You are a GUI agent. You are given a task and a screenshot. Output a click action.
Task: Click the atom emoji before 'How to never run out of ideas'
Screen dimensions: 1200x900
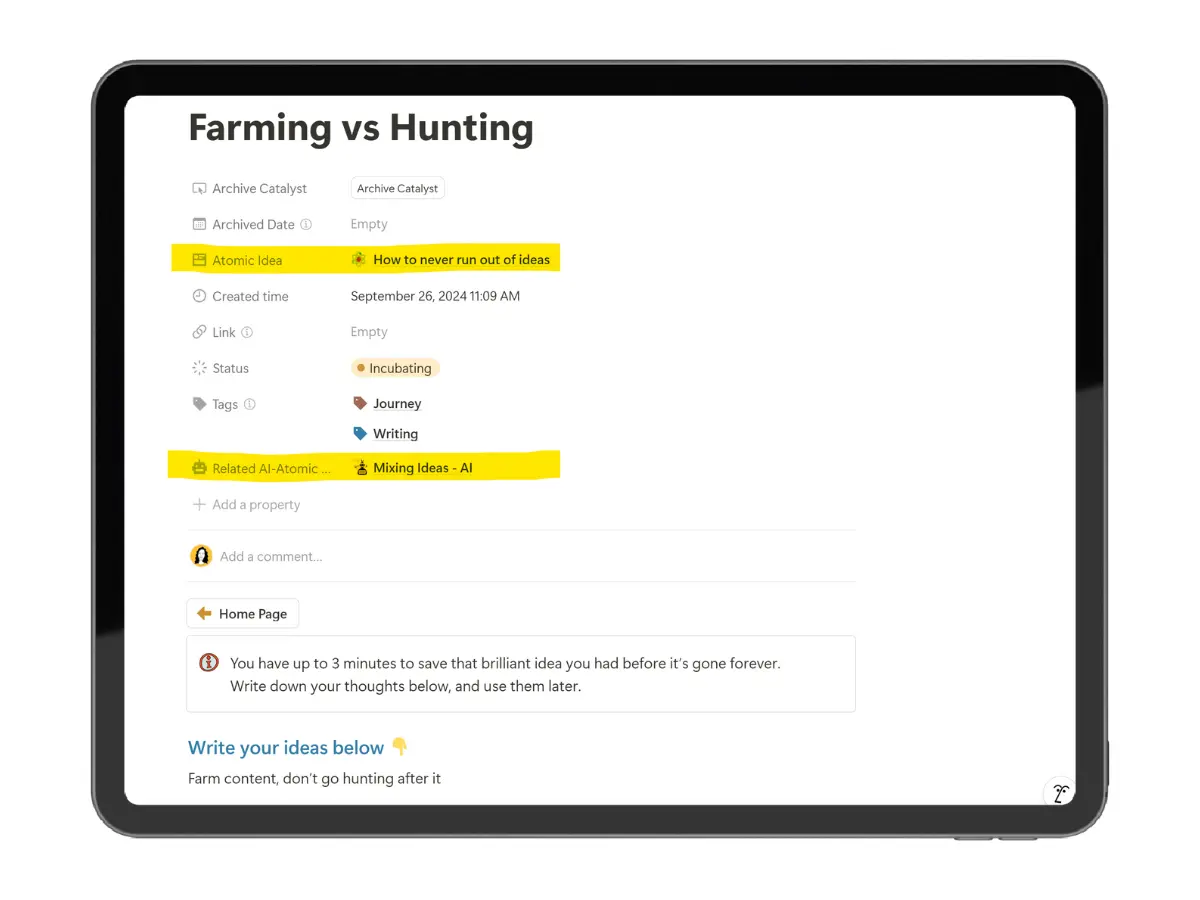pos(358,259)
